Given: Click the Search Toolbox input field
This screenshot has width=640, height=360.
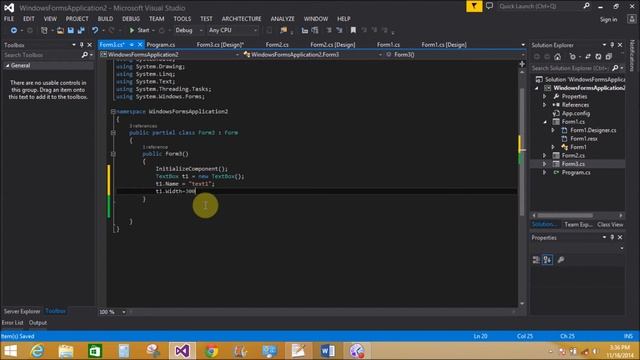Looking at the screenshot, I should click(x=42, y=55).
